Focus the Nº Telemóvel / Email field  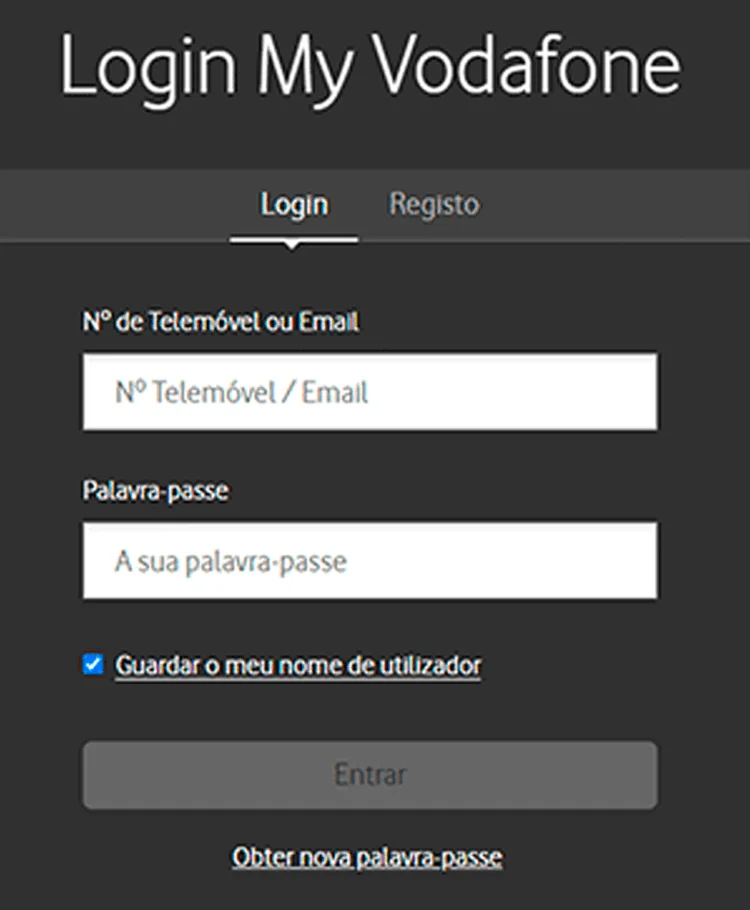[370, 392]
